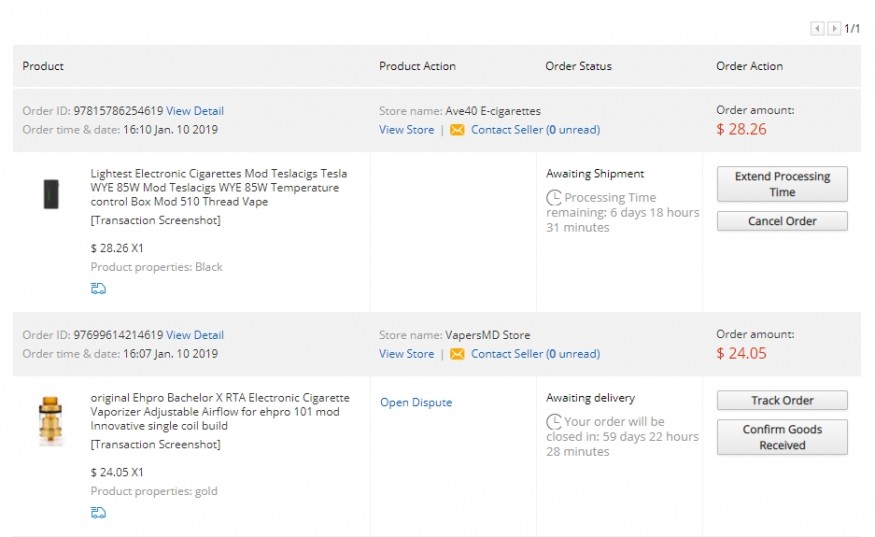The width and height of the screenshot is (875, 537).
Task: Click the previous page arrow icon
Action: point(817,29)
